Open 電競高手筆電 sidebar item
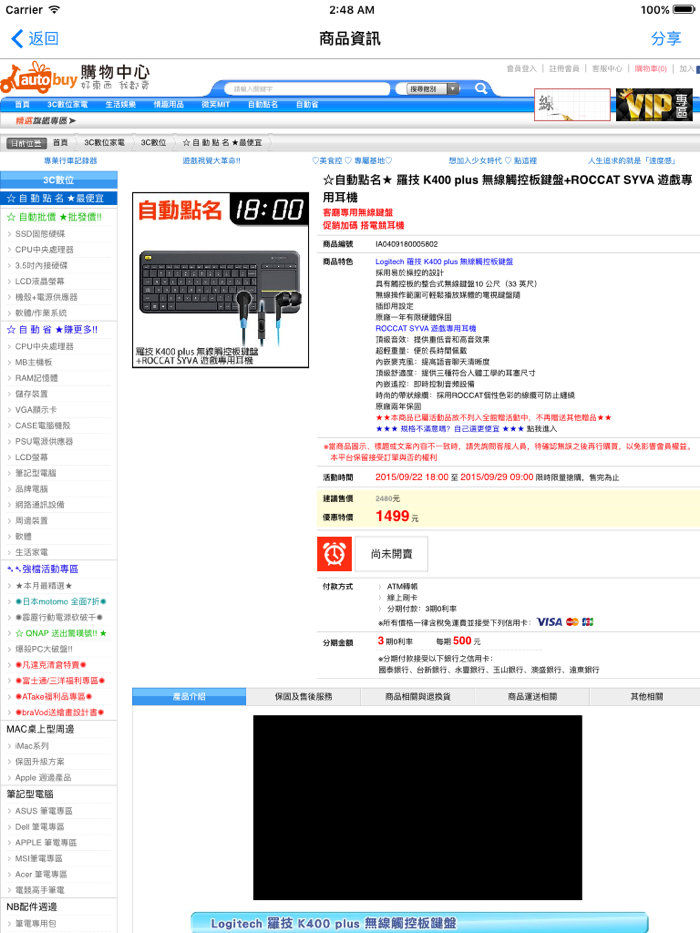This screenshot has width=700, height=933. [40, 890]
